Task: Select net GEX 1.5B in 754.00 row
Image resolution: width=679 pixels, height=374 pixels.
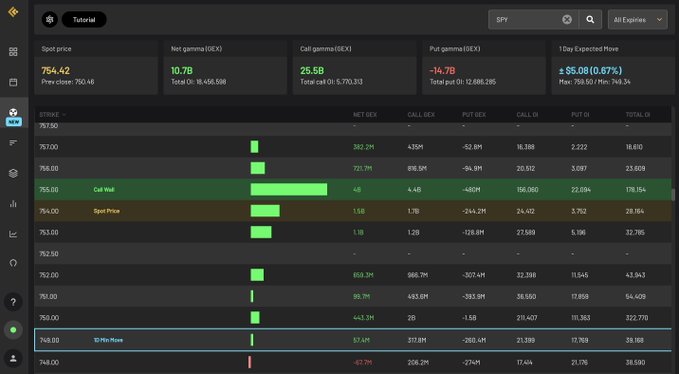Action: [x=359, y=211]
